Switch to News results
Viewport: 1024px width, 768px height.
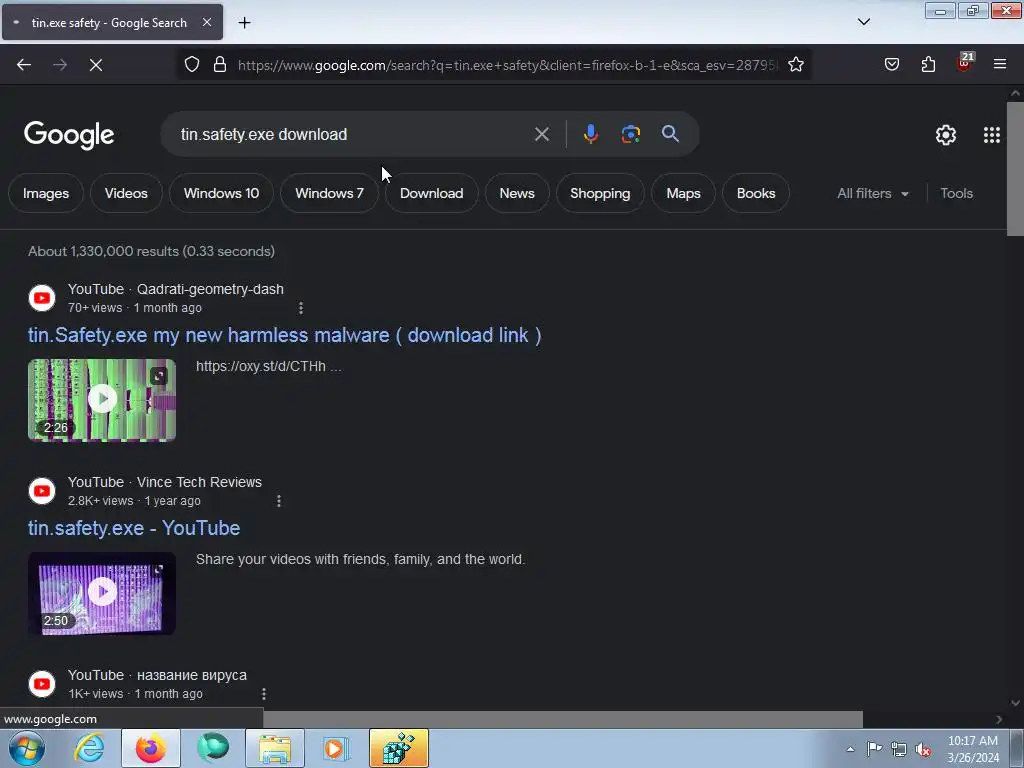coord(517,193)
